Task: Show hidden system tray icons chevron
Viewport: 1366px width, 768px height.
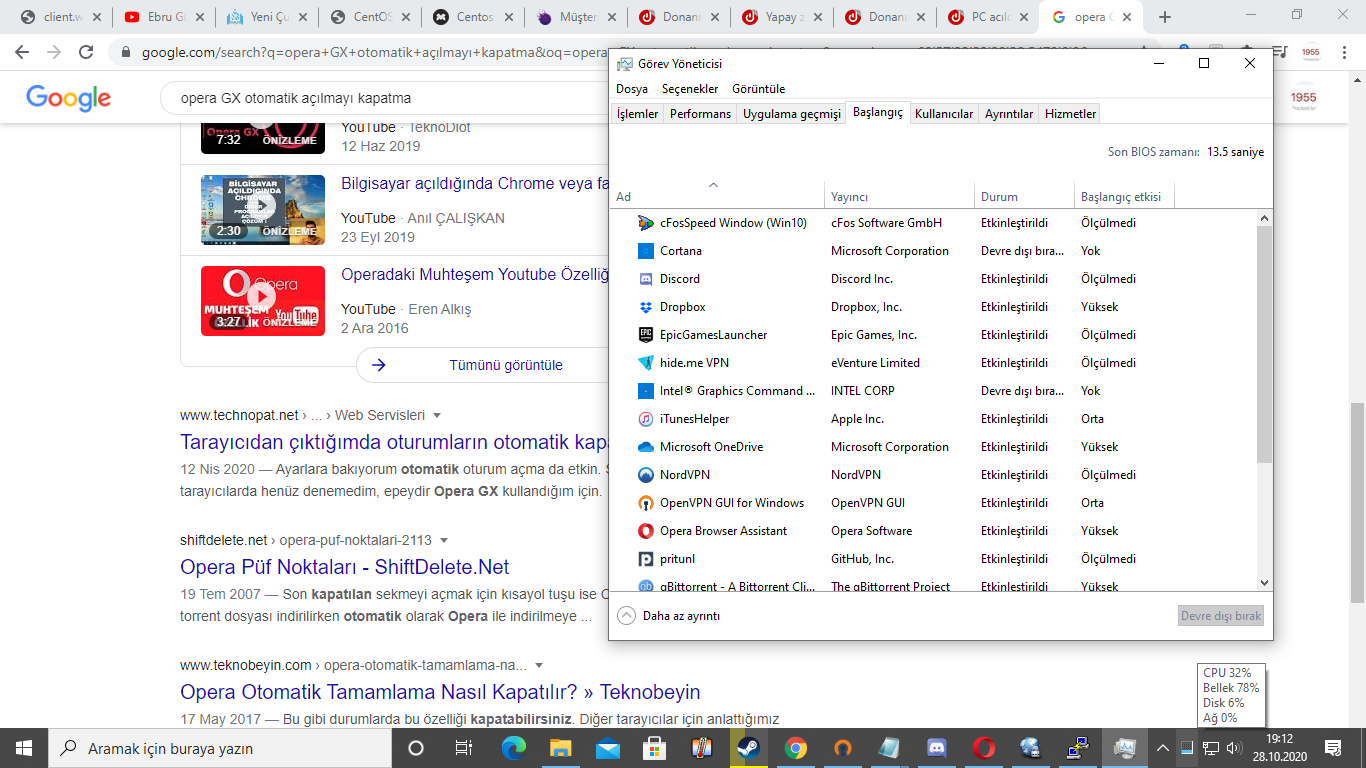Action: (1162, 748)
